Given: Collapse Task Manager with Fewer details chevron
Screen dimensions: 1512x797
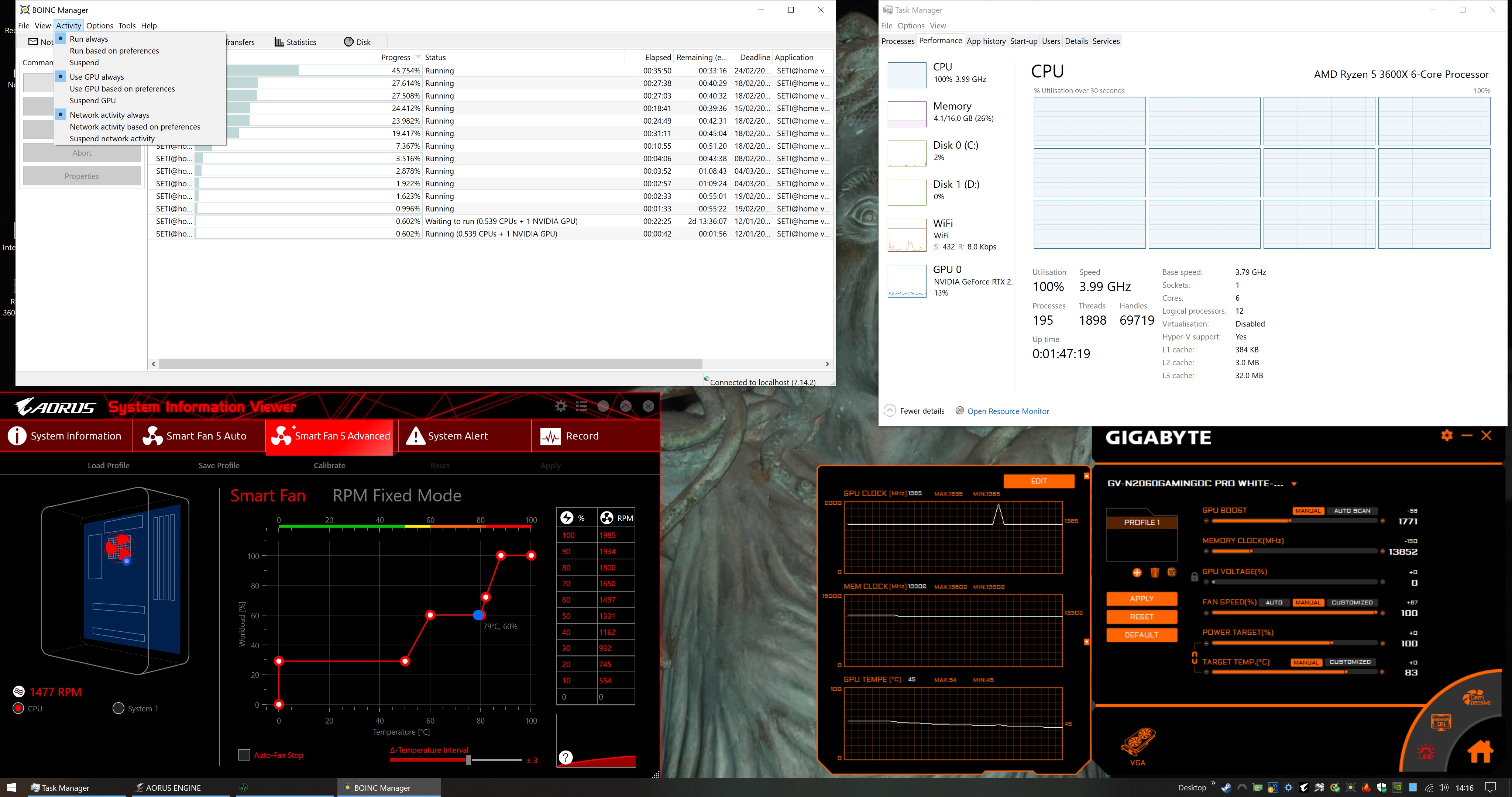Looking at the screenshot, I should pos(890,411).
